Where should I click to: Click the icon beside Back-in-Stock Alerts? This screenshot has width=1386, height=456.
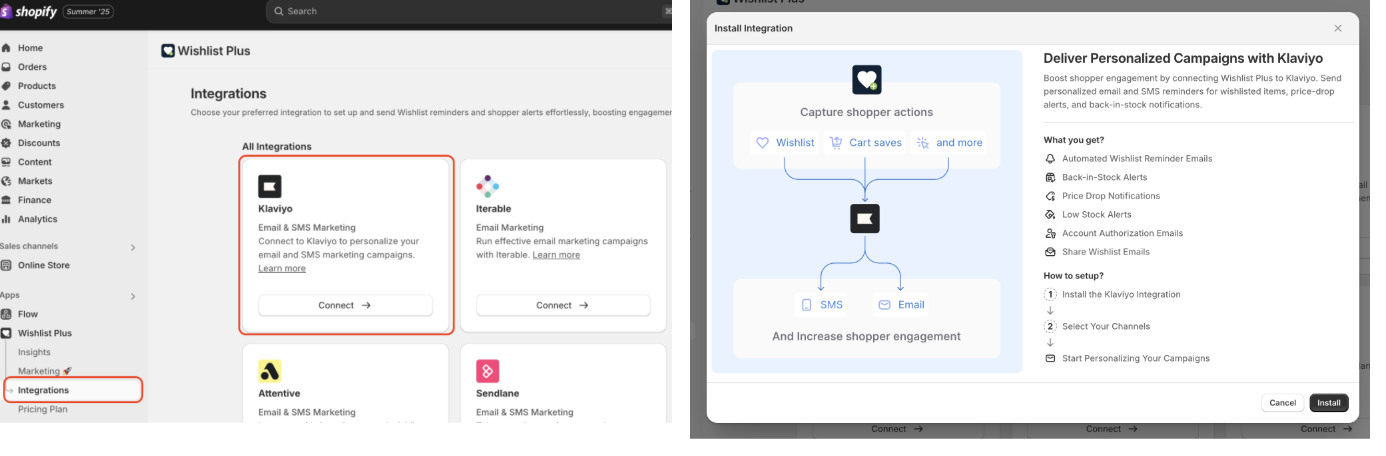pos(1050,177)
